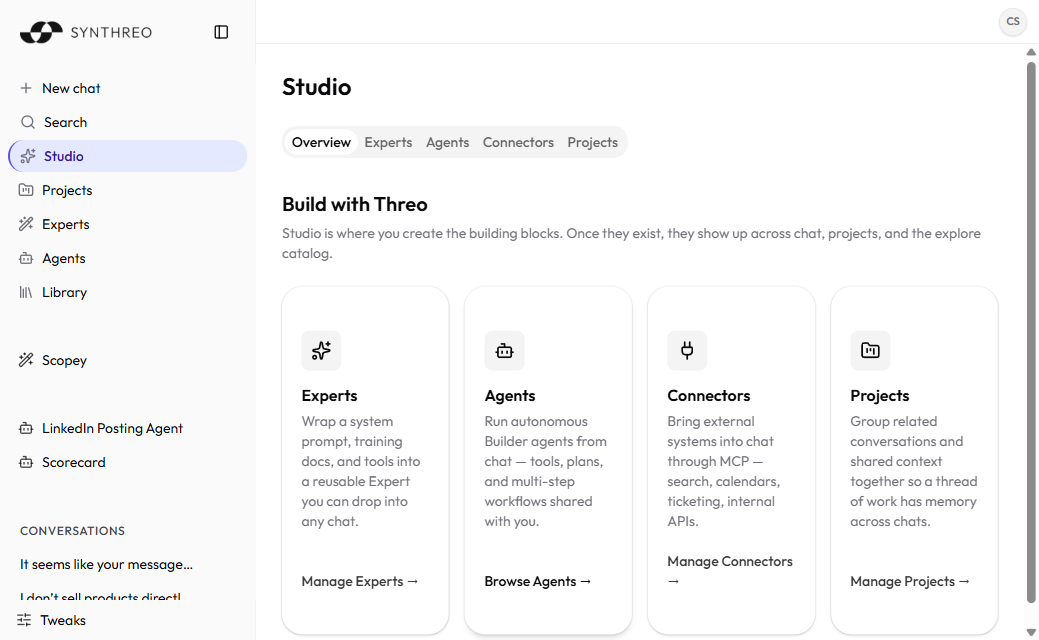Click the Projects card title

coord(880,396)
